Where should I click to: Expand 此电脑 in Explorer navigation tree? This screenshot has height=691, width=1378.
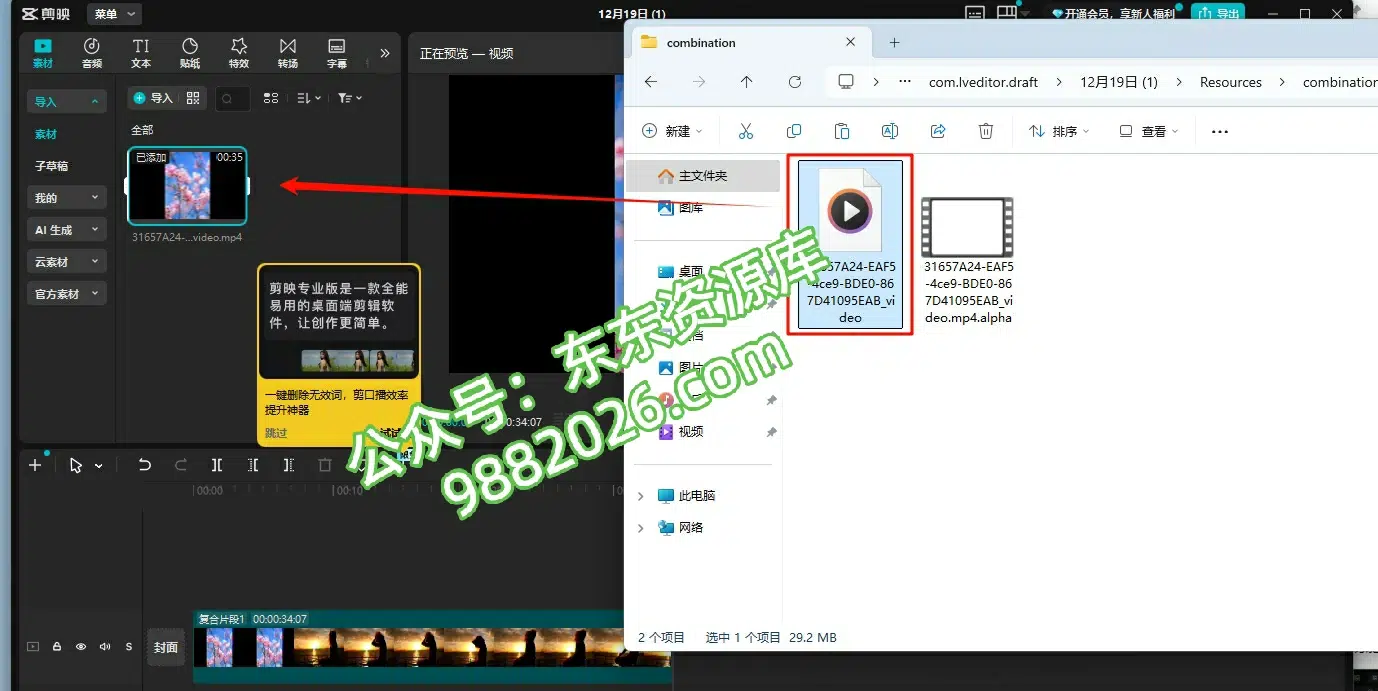641,496
